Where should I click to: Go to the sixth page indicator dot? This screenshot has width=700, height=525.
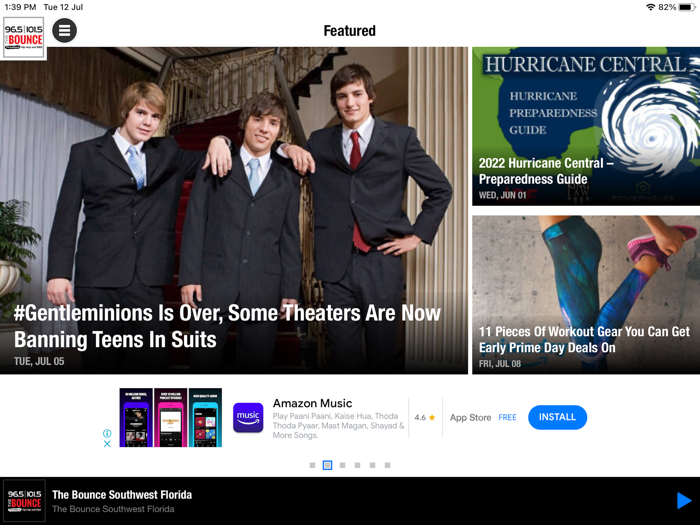click(x=388, y=465)
